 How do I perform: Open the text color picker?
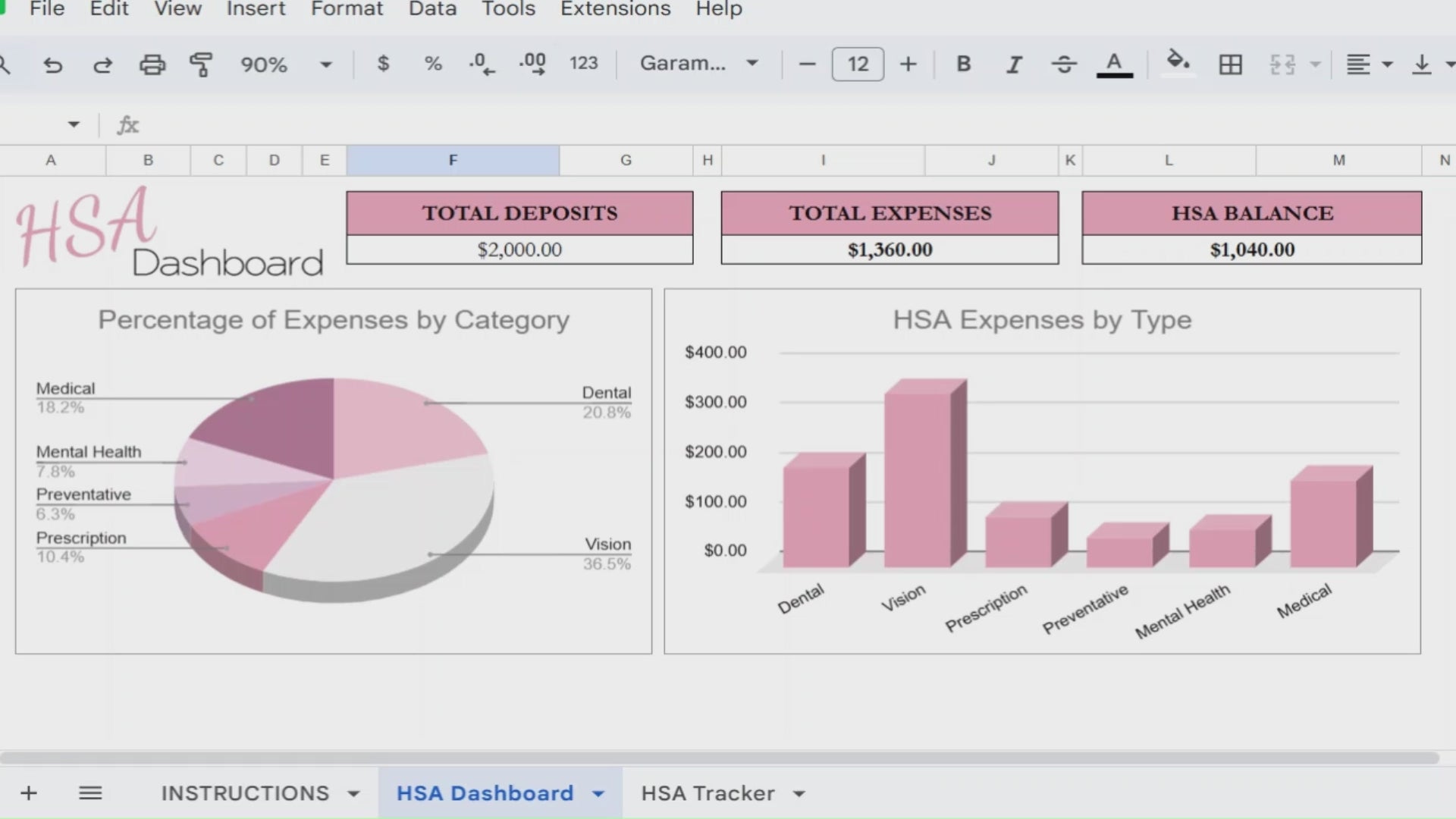[1113, 64]
